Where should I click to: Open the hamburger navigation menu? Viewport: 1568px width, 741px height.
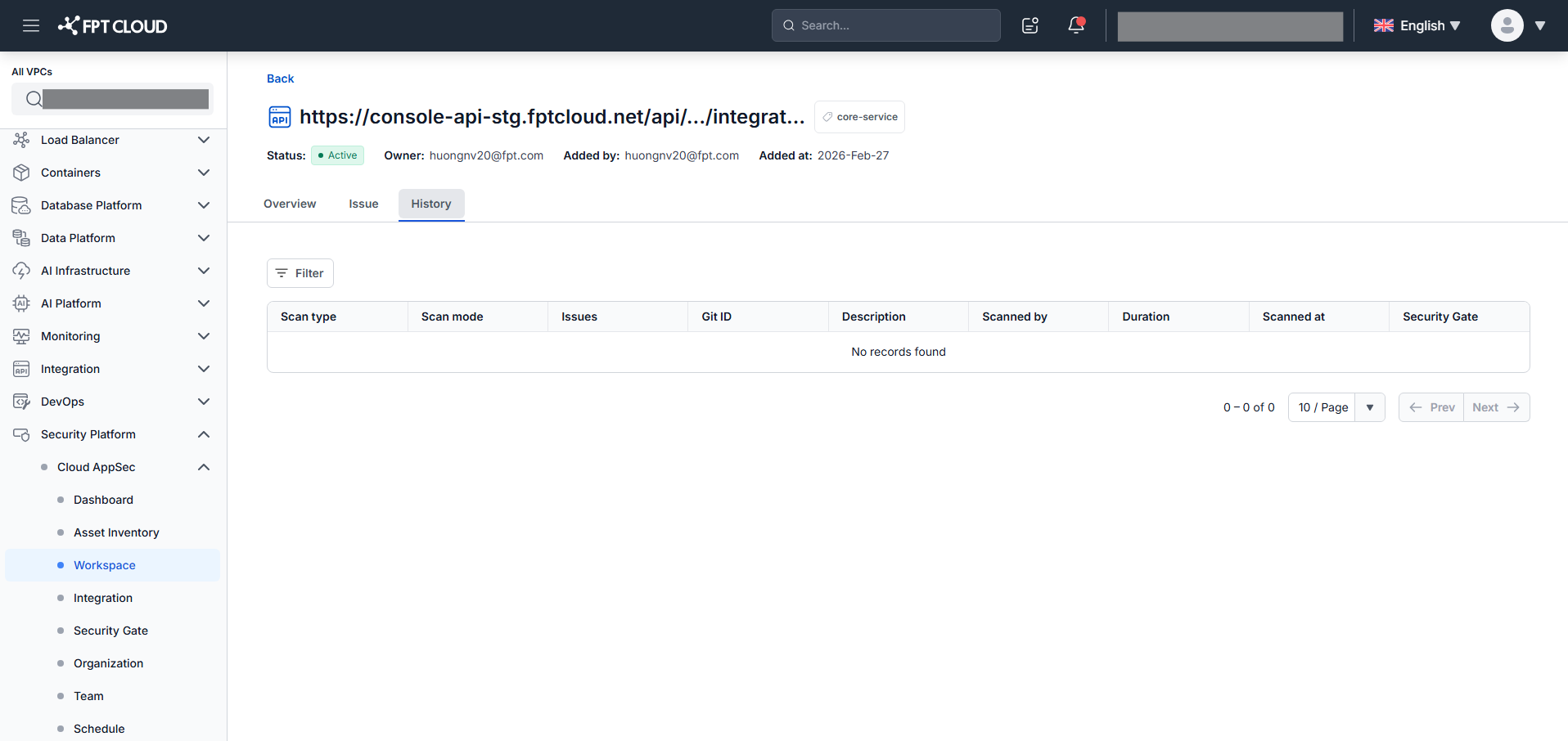tap(31, 25)
